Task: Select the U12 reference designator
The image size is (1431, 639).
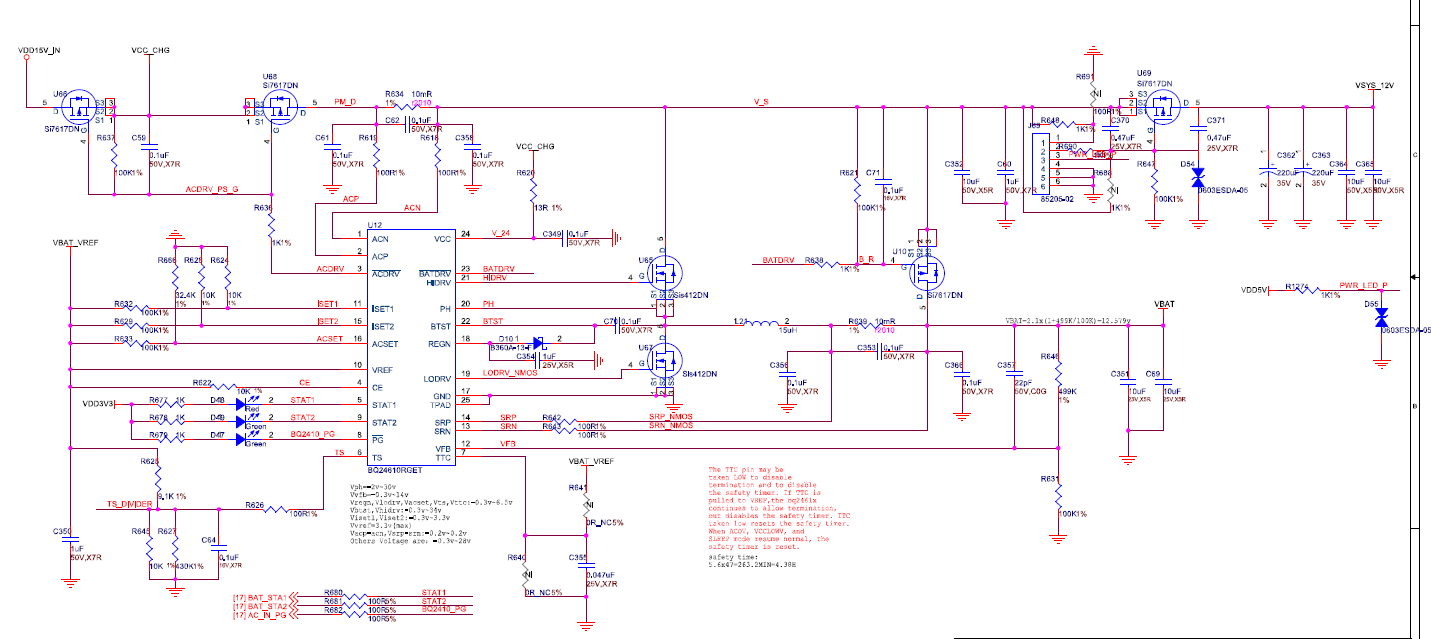Action: tap(375, 225)
